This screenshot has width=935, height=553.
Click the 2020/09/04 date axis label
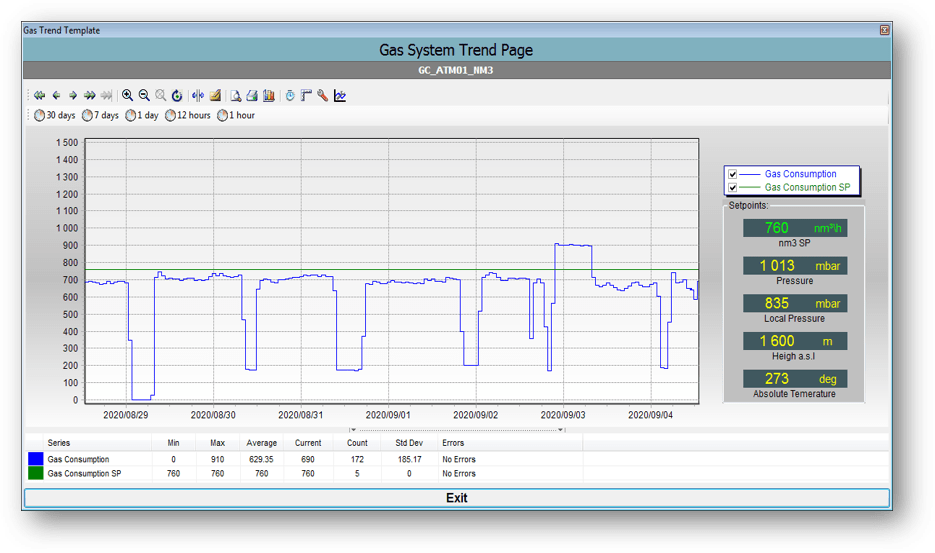click(x=651, y=415)
